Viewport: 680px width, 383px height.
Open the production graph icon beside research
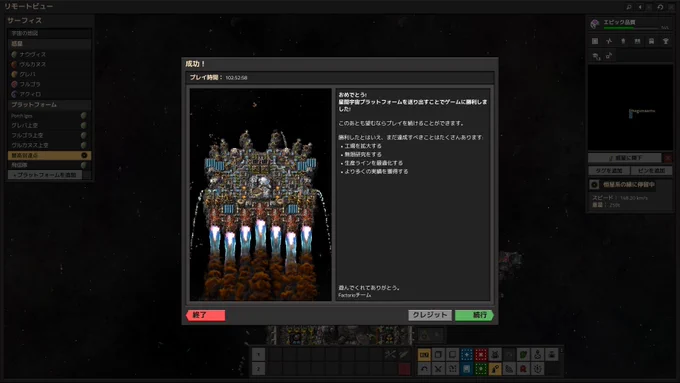(609, 41)
